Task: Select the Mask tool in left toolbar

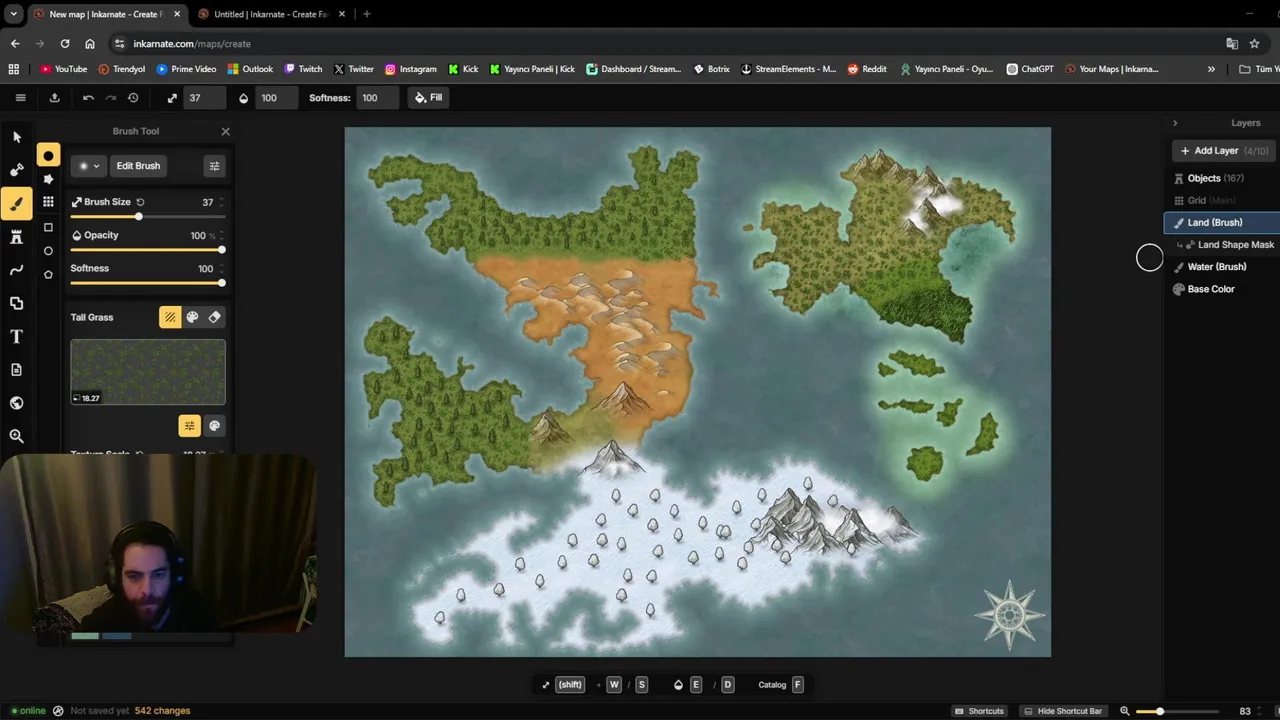Action: click(x=16, y=170)
